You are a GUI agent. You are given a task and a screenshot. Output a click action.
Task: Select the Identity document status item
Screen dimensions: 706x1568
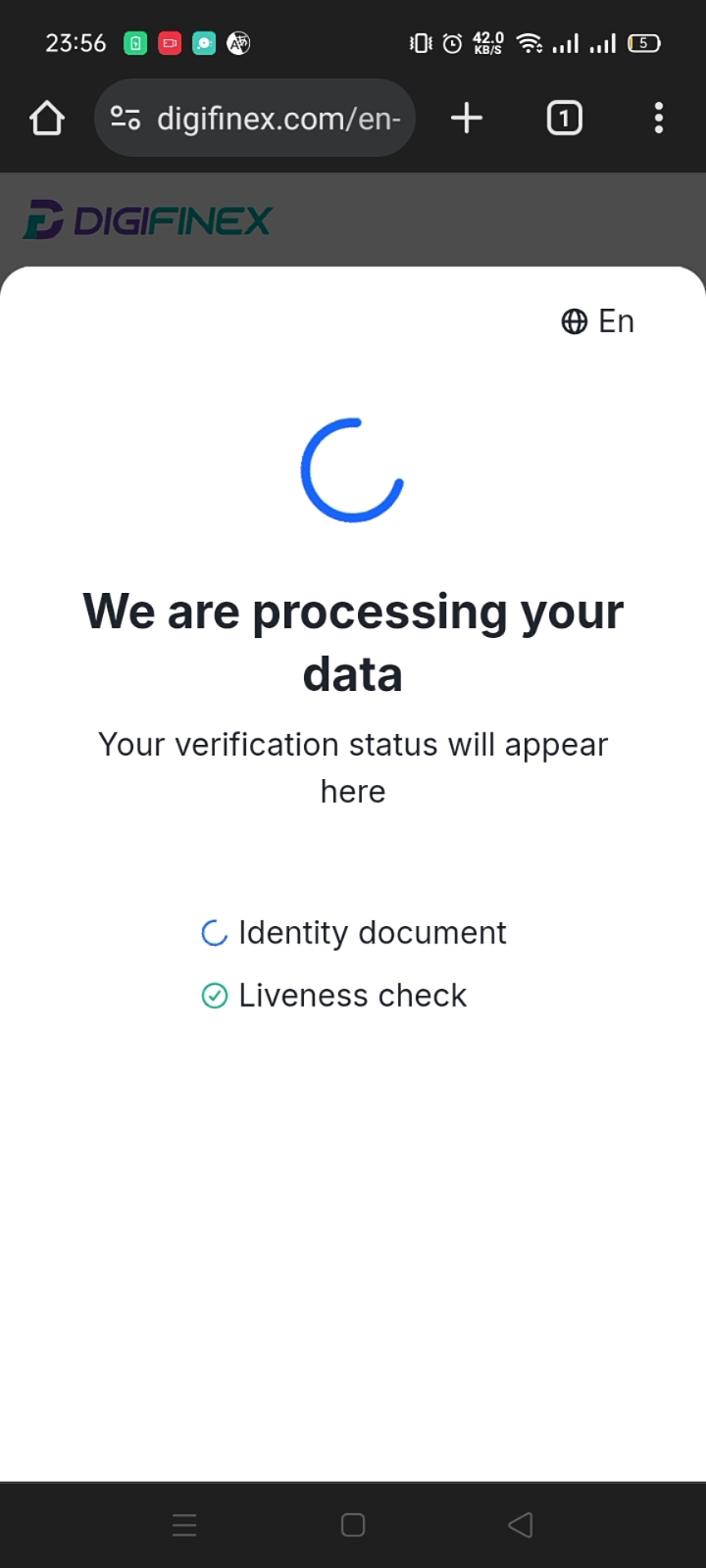click(x=372, y=933)
